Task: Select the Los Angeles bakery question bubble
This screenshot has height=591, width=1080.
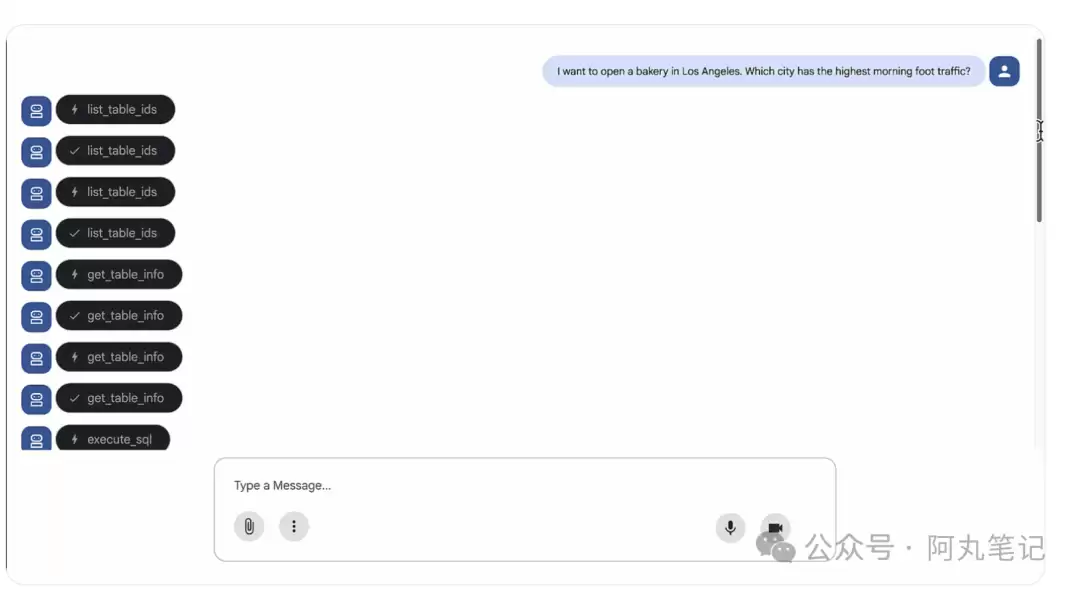Action: pyautogui.click(x=763, y=71)
